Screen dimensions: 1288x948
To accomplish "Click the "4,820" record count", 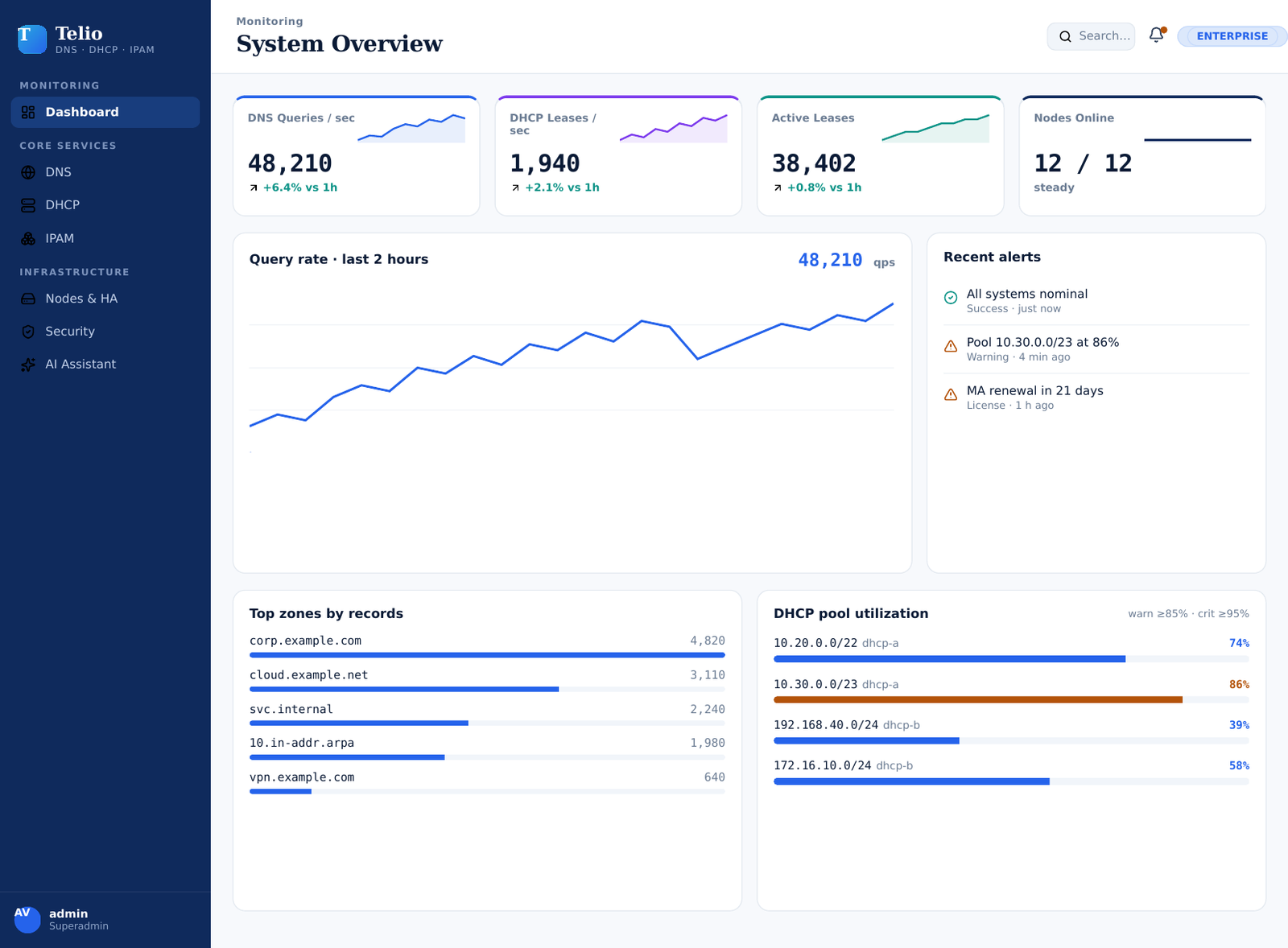I will (x=708, y=641).
